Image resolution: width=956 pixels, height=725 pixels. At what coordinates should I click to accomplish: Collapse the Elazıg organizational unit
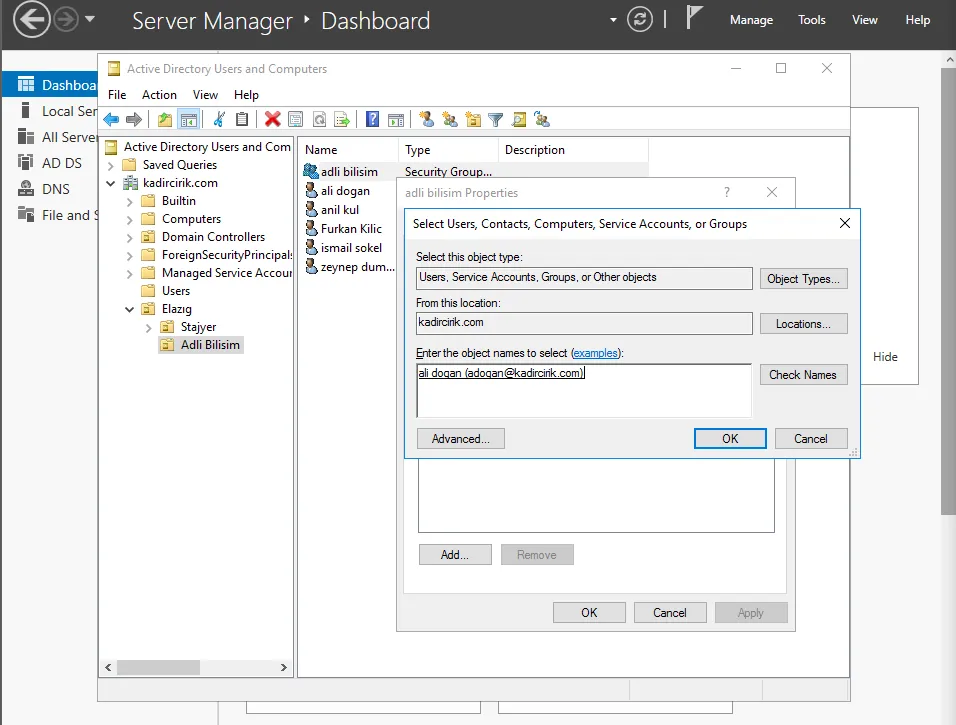click(129, 309)
